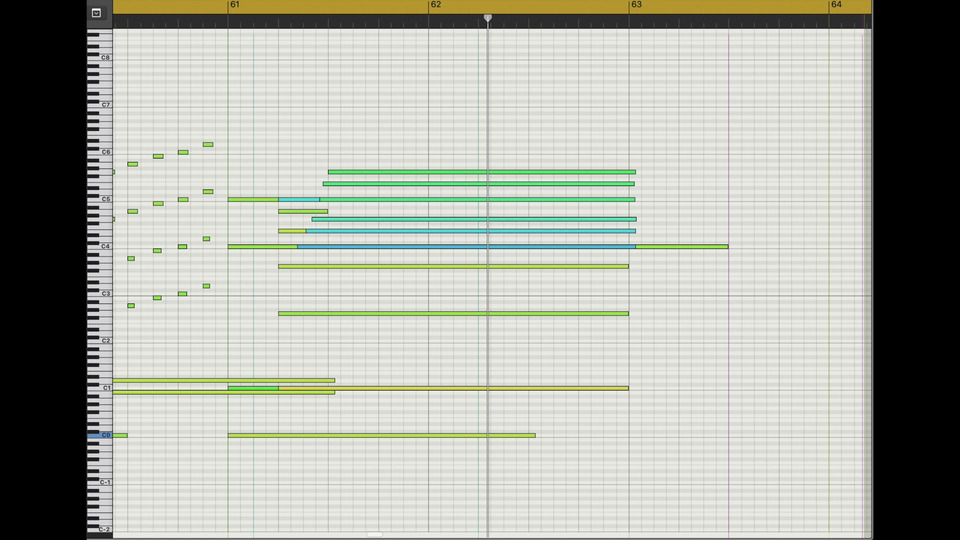
Task: Open the piano roll dropdown menu icon
Action: [x=96, y=13]
